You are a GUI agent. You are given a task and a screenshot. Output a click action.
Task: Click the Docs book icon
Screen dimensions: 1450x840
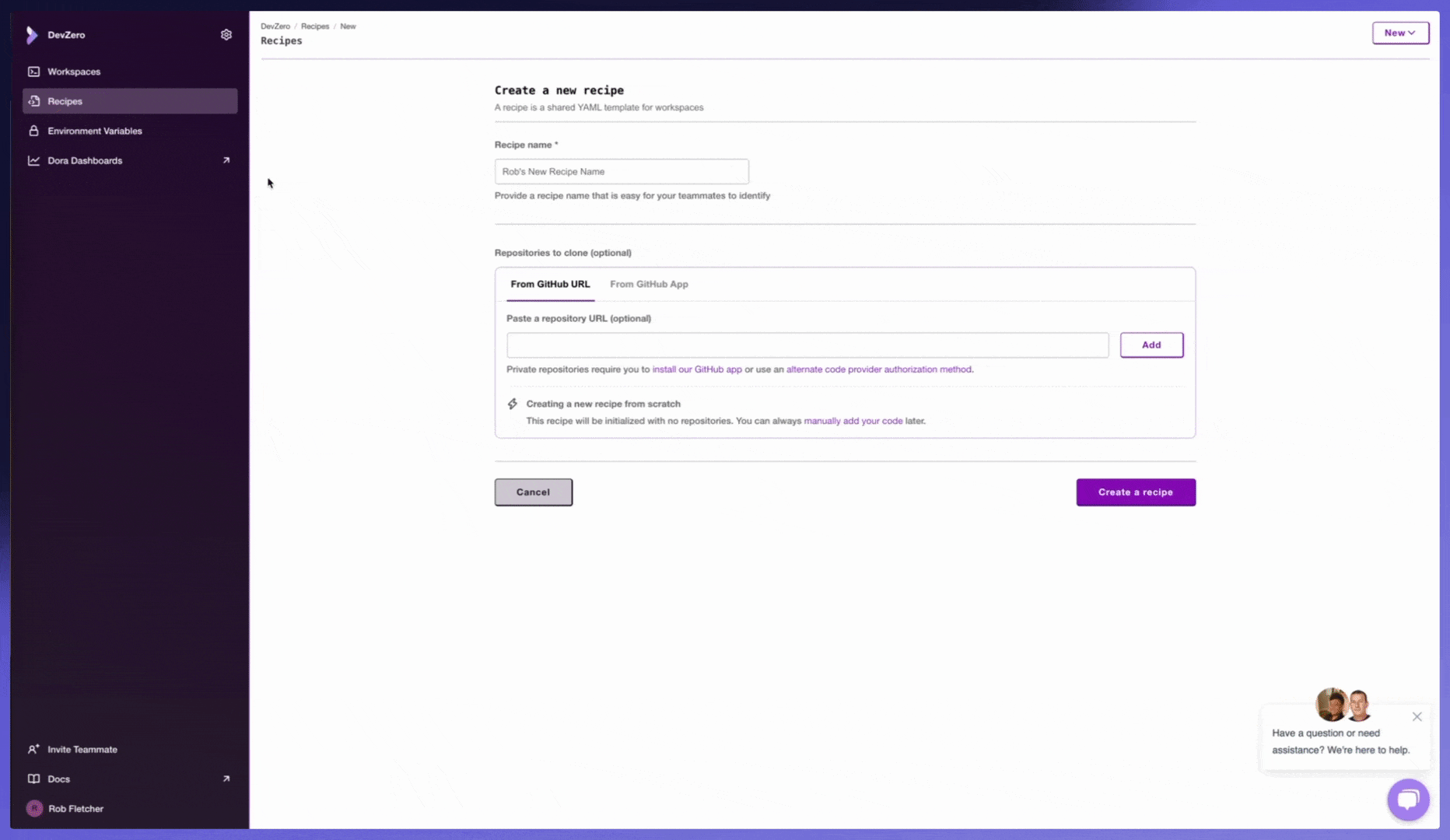tap(33, 779)
